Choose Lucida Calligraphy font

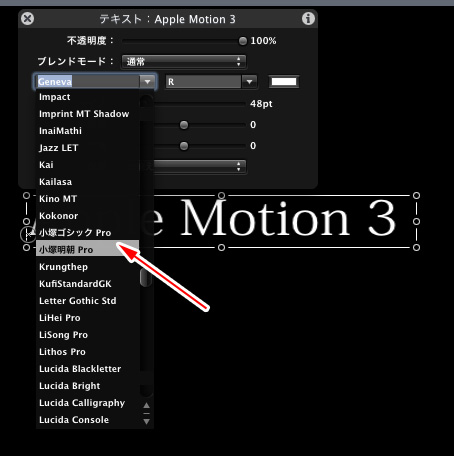tap(88, 403)
